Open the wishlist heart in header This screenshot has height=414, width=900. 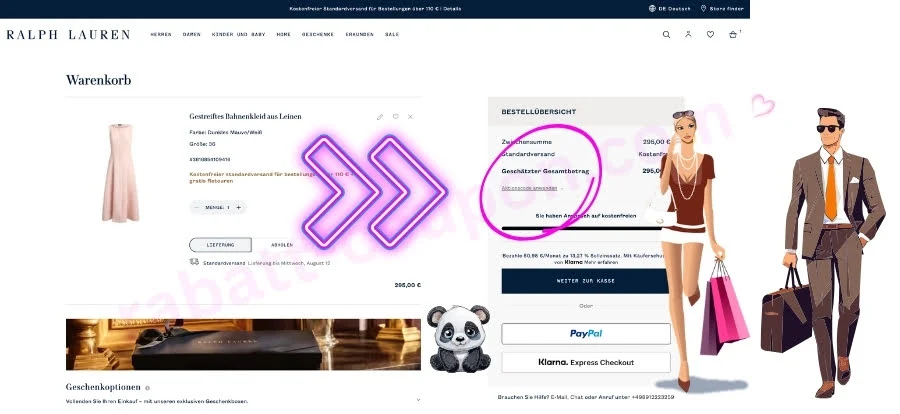point(710,34)
